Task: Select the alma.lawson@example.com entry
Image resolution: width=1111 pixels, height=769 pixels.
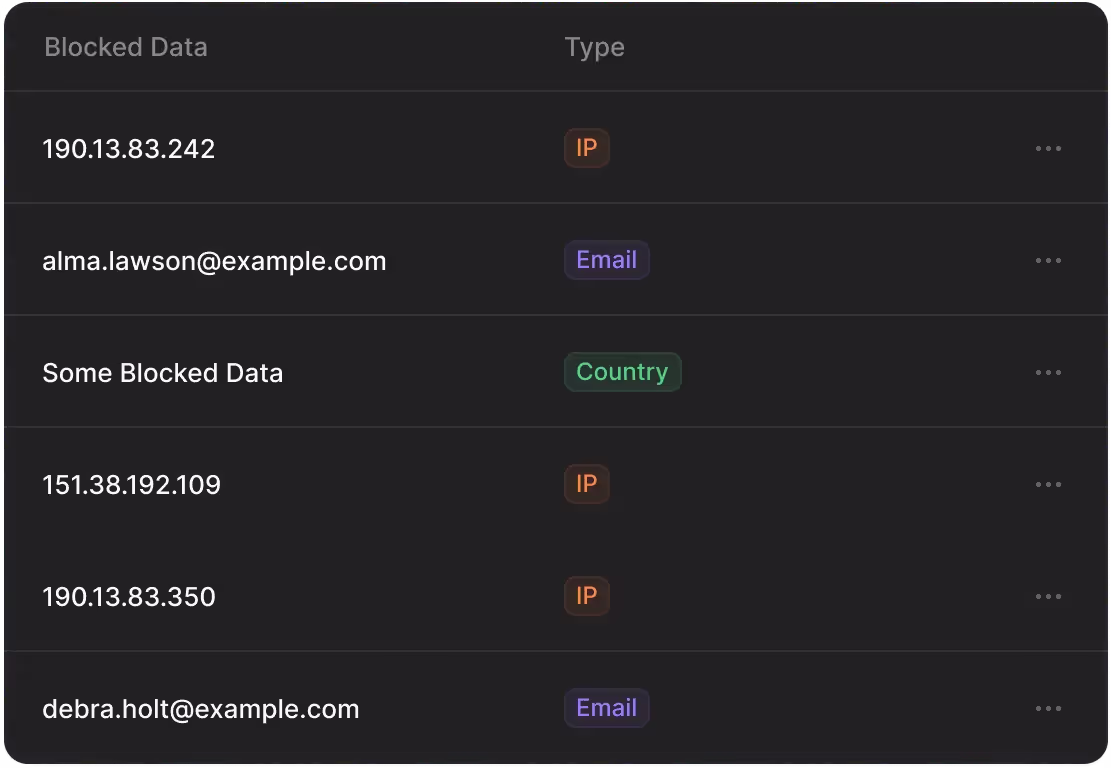Action: (214, 261)
